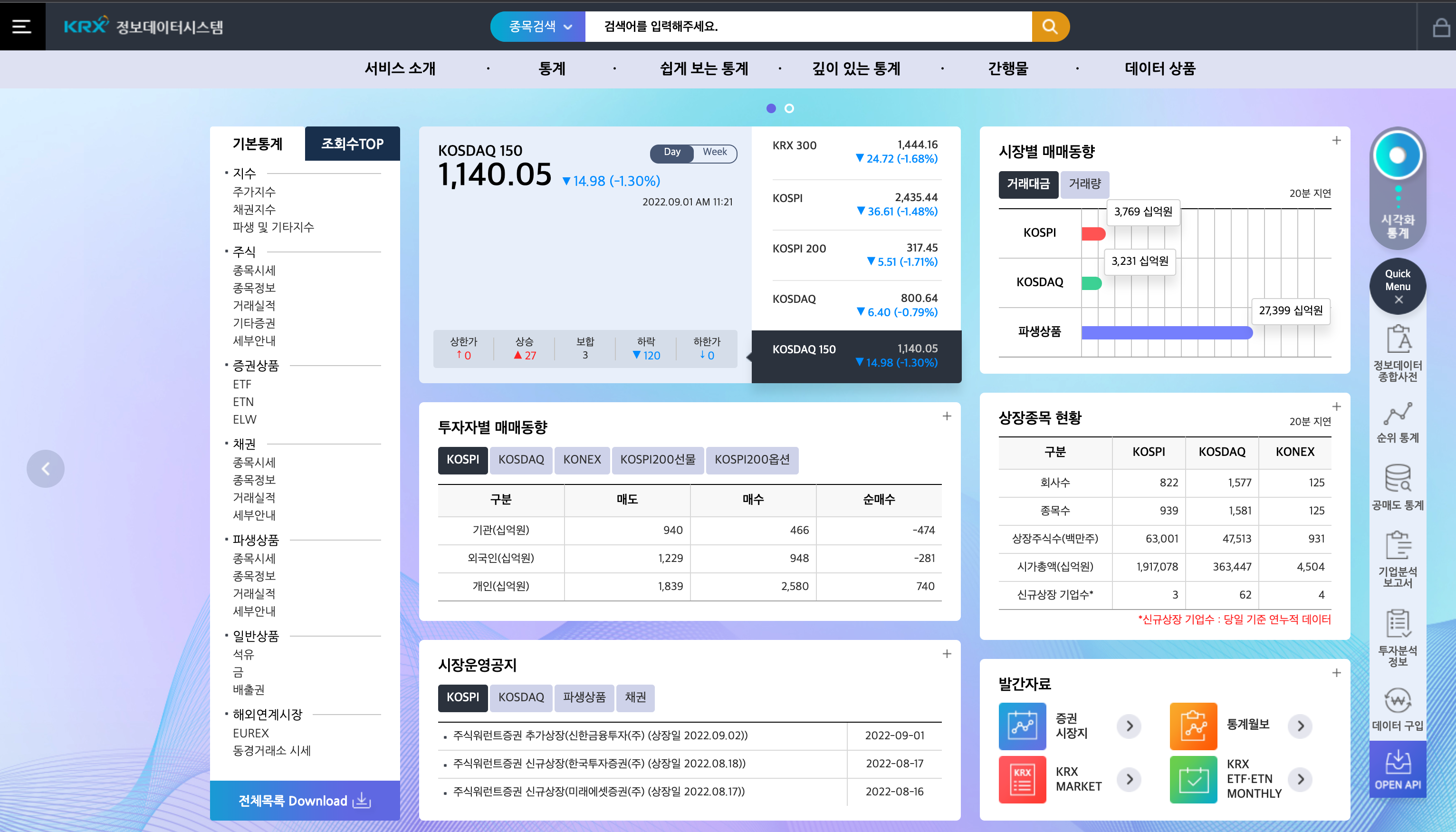1456x832 pixels.
Task: Select KONEX tab in 투자자별 매매동향
Action: [x=582, y=460]
